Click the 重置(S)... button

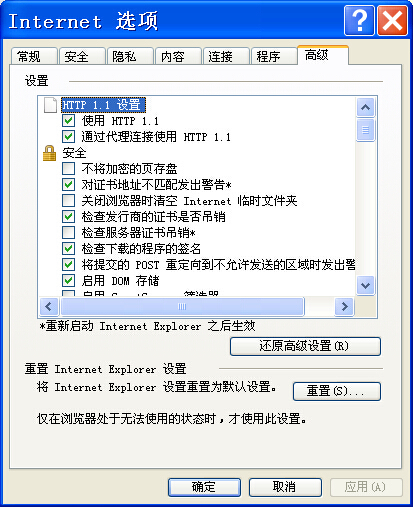[x=337, y=391]
